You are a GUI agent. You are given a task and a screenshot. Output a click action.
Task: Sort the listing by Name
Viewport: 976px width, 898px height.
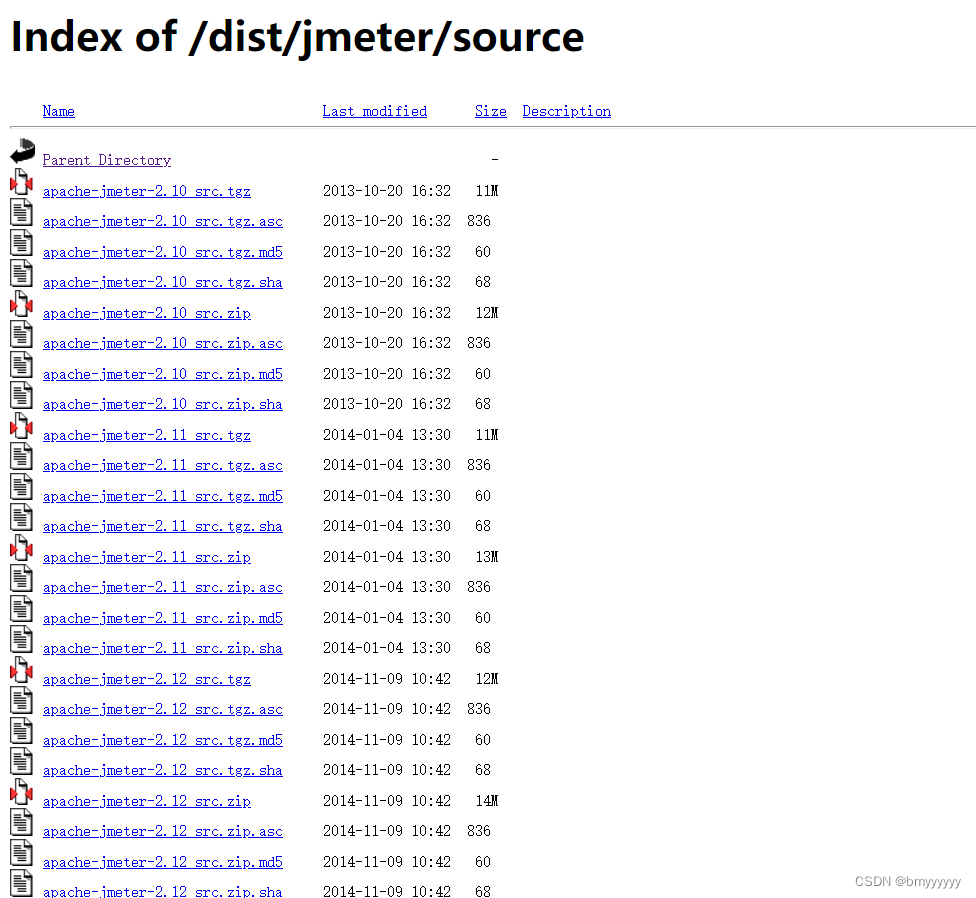click(x=58, y=111)
